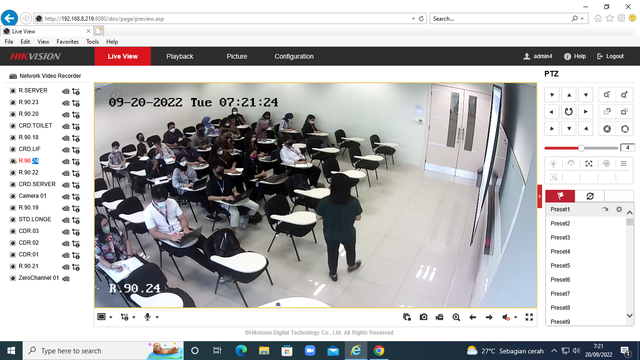Screen dimensions: 640x360
Task: Configure Preset1 gear button
Action: (x=619, y=209)
